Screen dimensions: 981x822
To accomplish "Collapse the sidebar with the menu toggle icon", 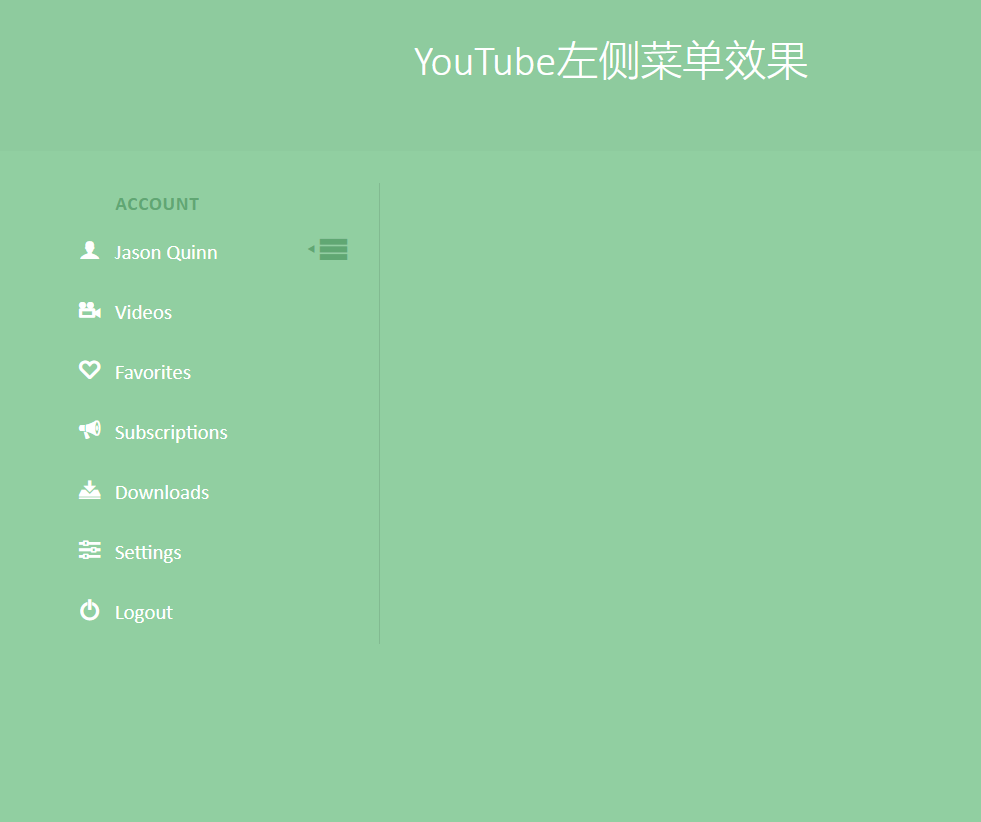I will pos(328,249).
